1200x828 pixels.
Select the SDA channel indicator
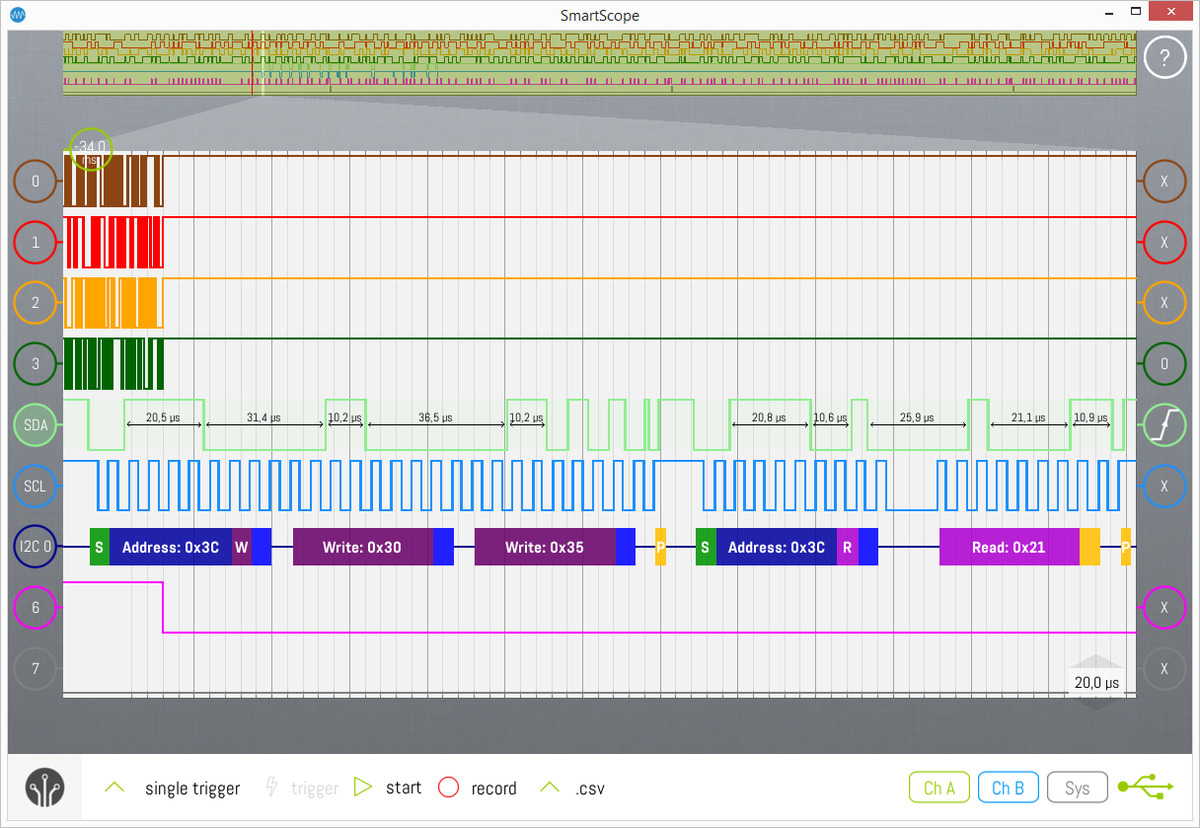tap(36, 425)
